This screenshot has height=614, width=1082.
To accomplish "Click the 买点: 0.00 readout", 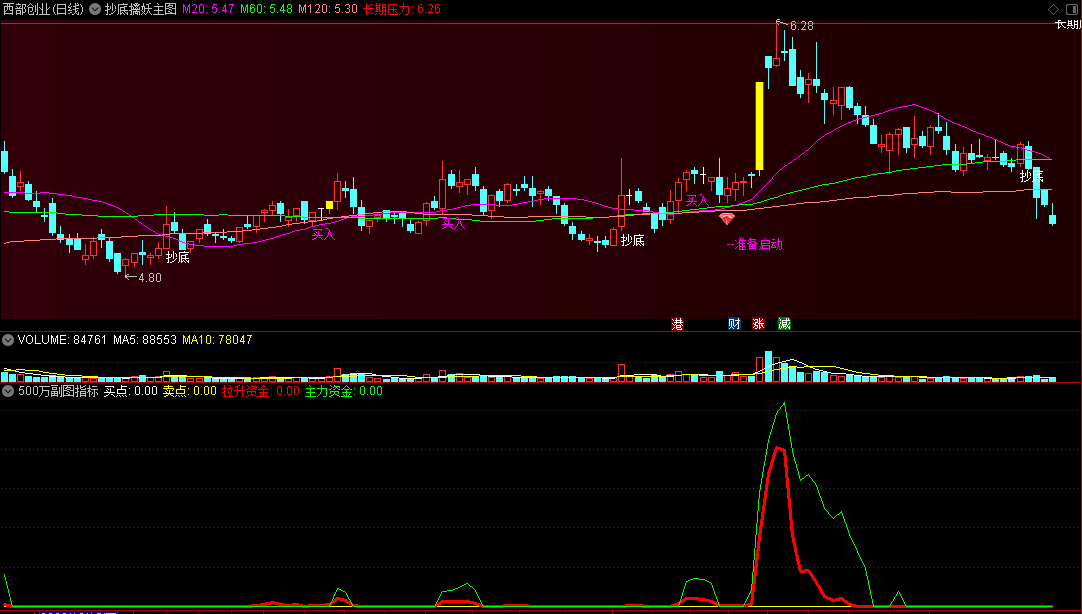I will [130, 391].
